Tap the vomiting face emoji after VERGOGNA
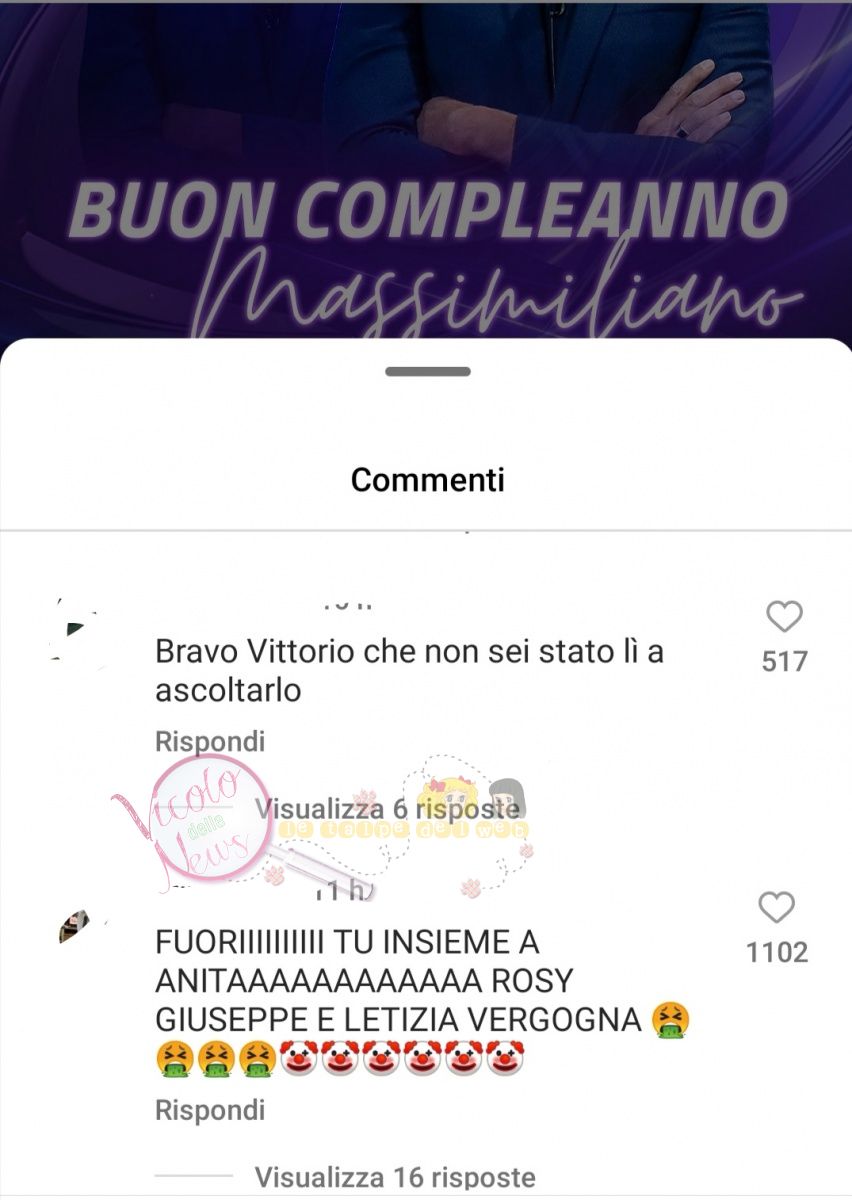 pyautogui.click(x=670, y=1020)
